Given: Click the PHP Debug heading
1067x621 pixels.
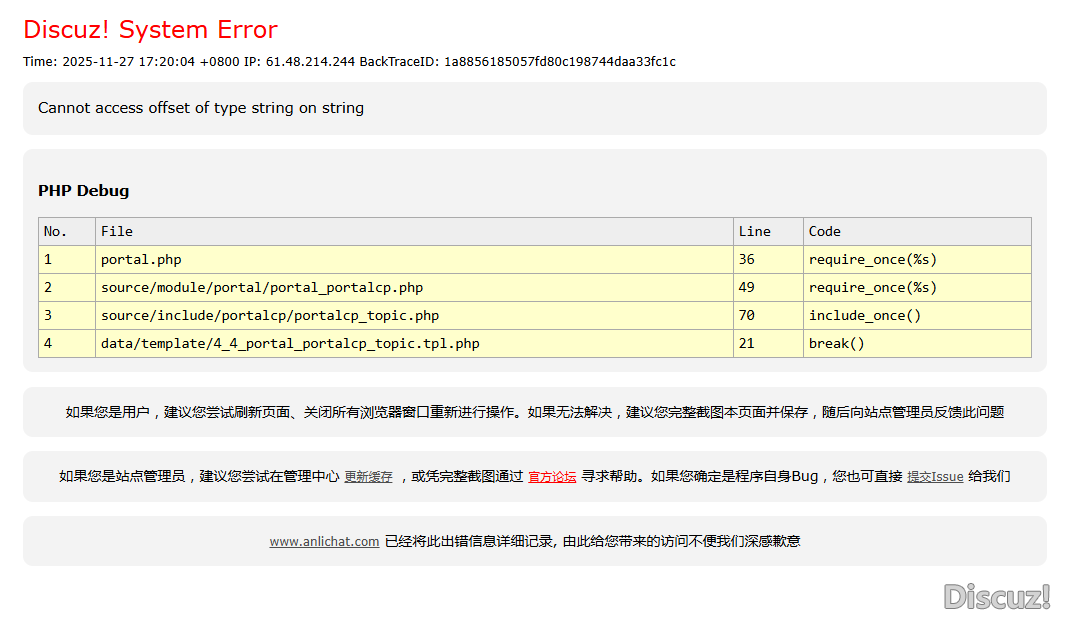Looking at the screenshot, I should (84, 191).
